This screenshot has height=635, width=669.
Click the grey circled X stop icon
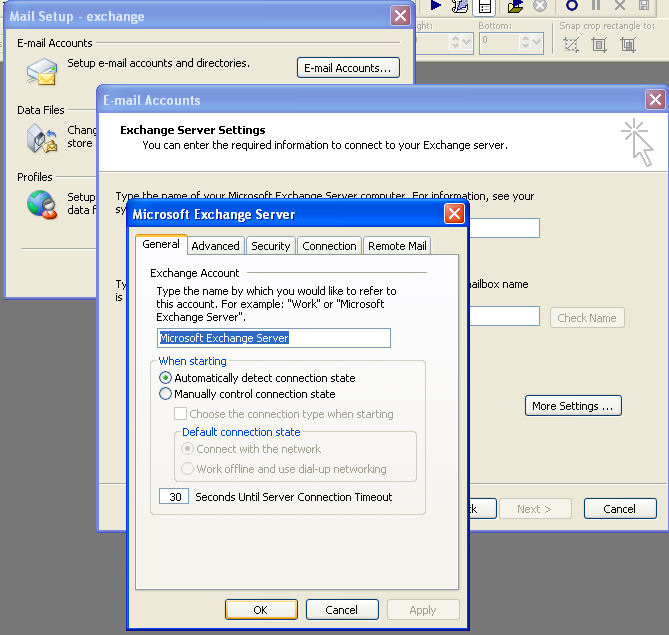[540, 6]
